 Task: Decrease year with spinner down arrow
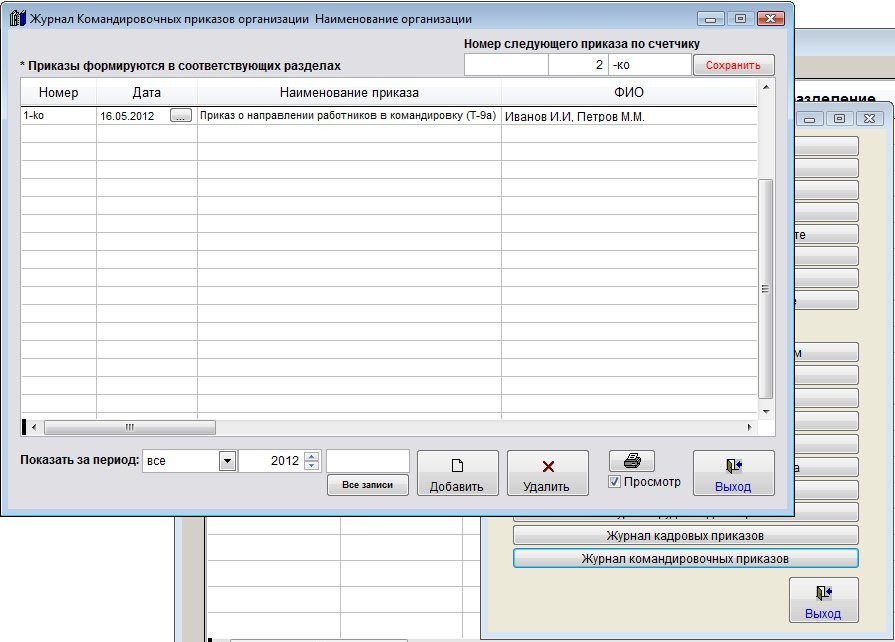tap(311, 466)
